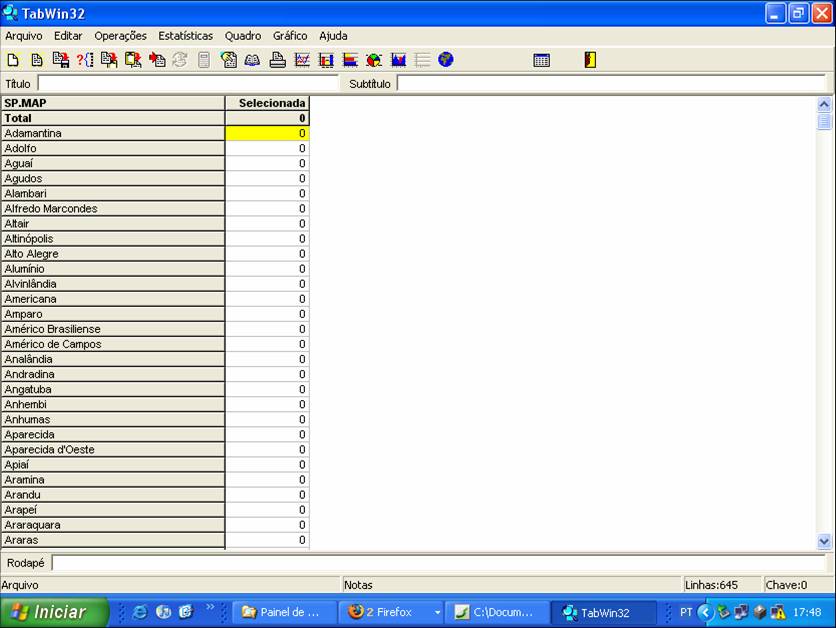Viewport: 836px width, 628px height.
Task: Open the Iniciar start menu
Action: pyautogui.click(x=54, y=612)
